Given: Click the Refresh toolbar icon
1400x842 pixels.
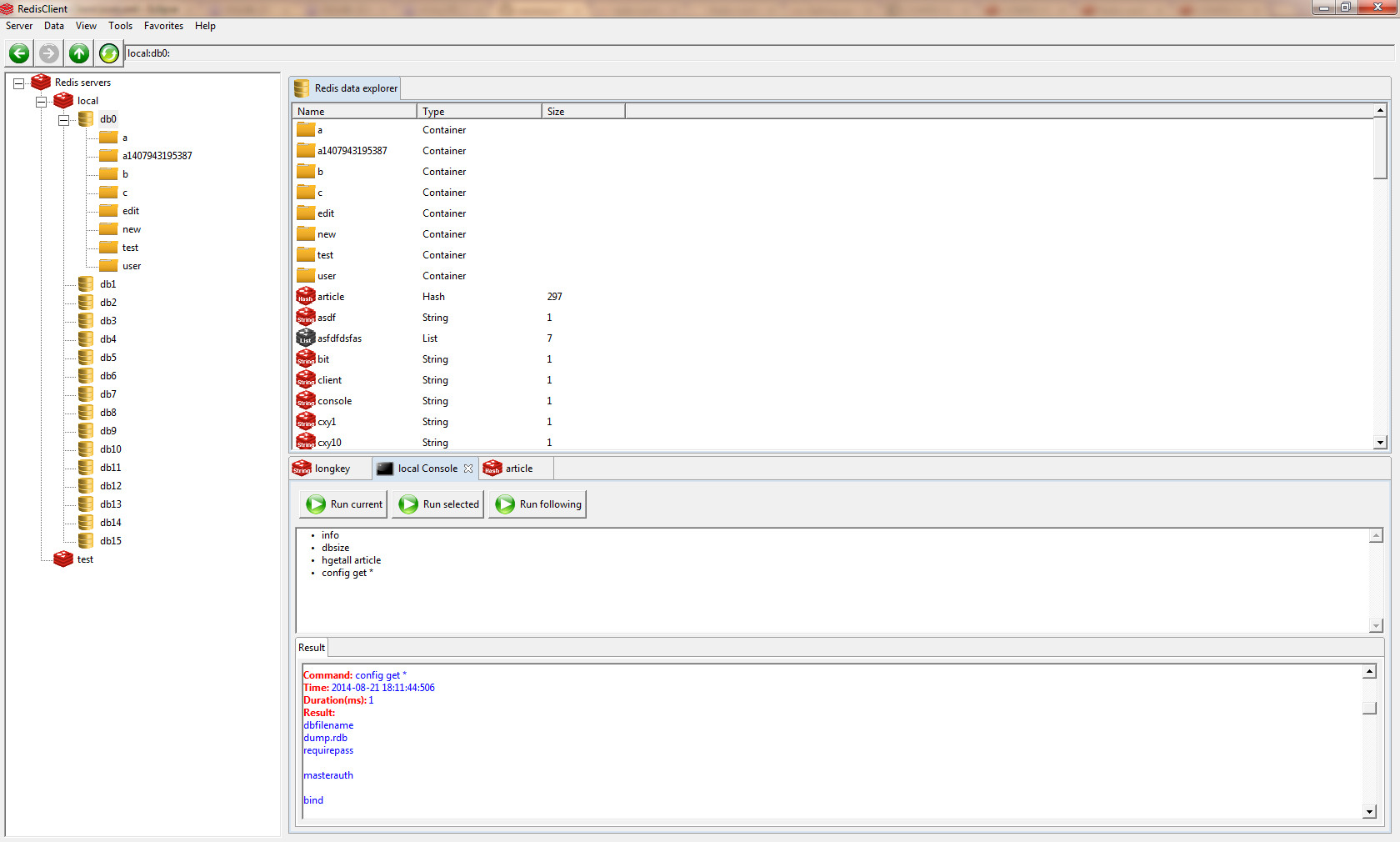Looking at the screenshot, I should pyautogui.click(x=109, y=53).
